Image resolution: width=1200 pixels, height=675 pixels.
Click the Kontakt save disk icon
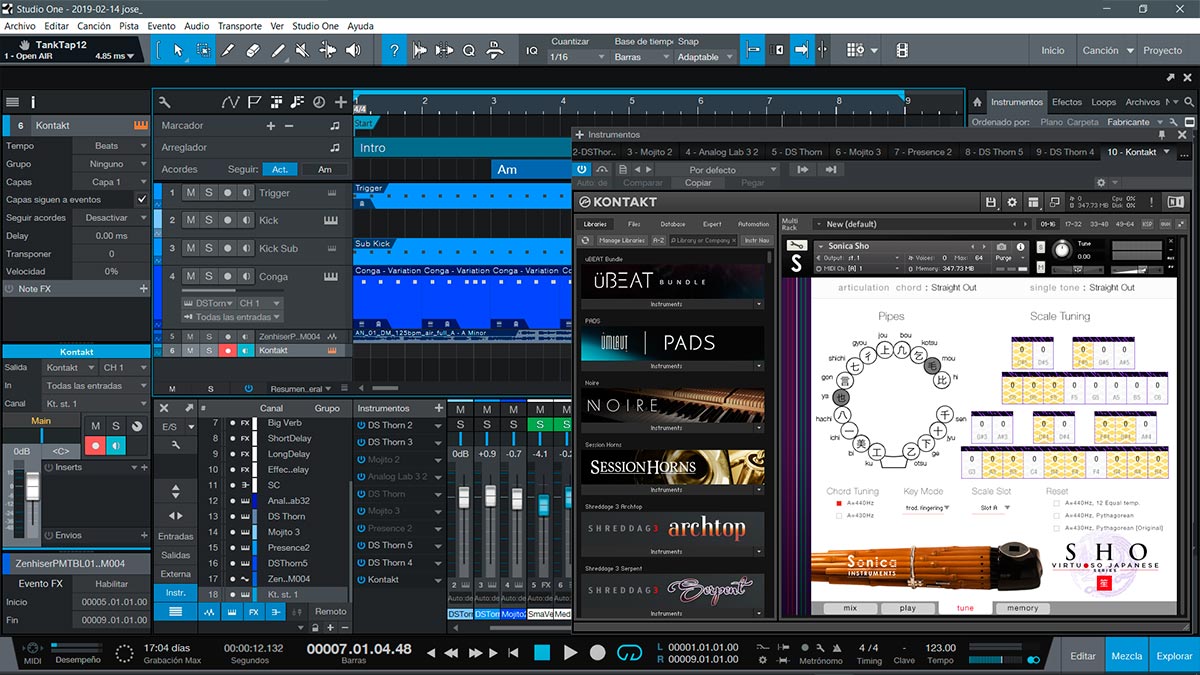click(990, 202)
